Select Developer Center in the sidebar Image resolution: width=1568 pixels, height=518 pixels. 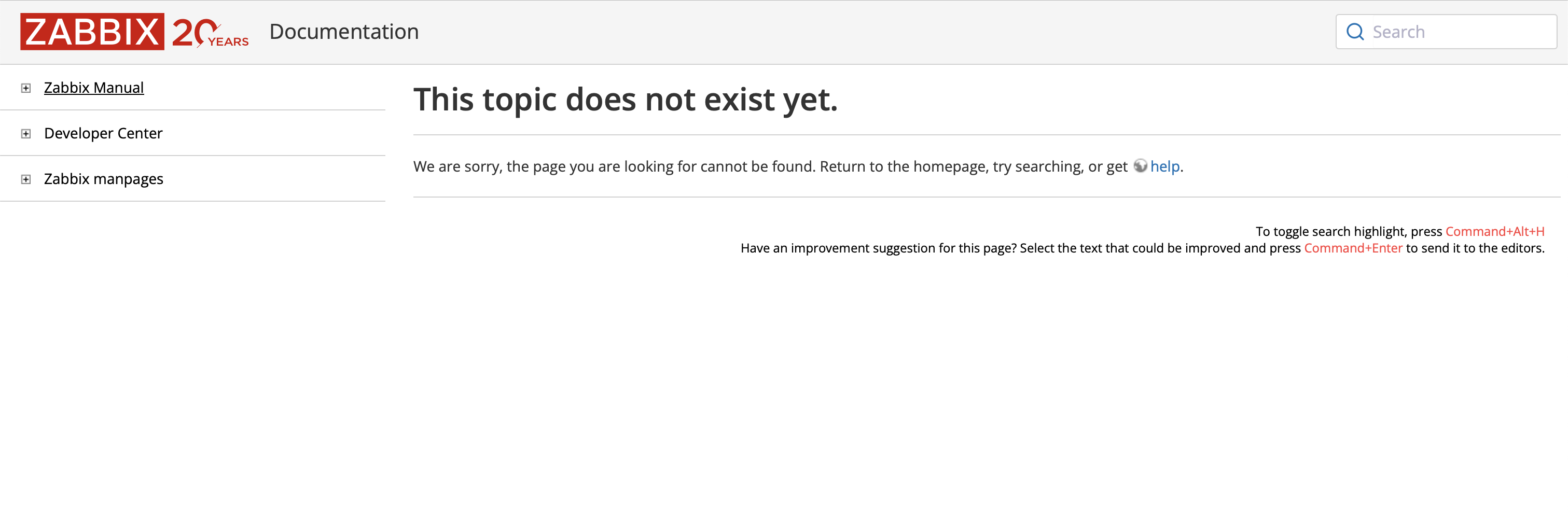[103, 133]
